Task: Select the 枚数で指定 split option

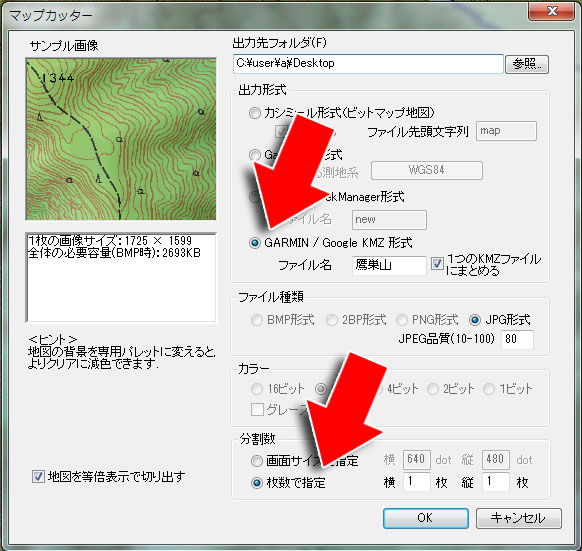Action: point(256,483)
